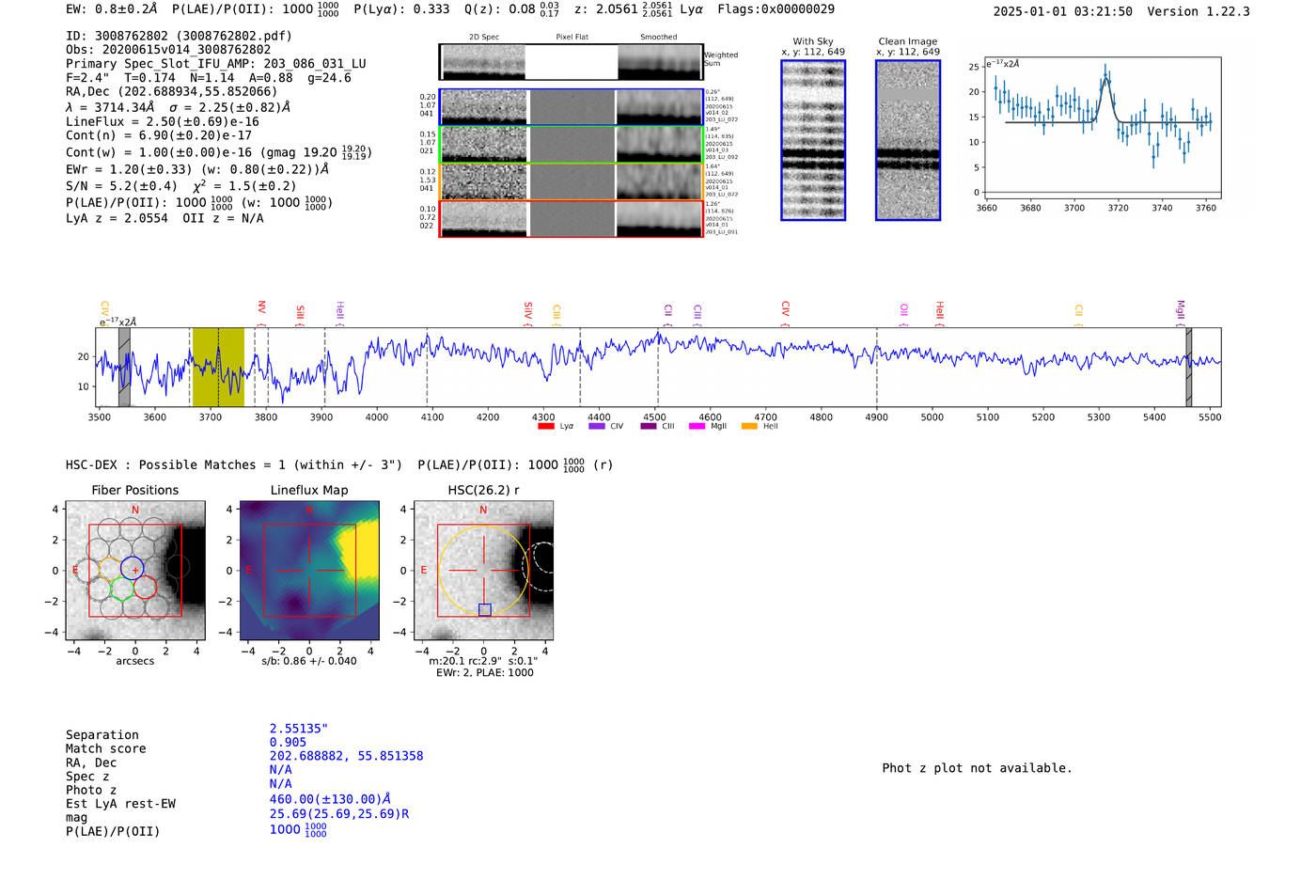
Task: Click the gray hatched band near 5460 Å
Action: coord(1189,367)
